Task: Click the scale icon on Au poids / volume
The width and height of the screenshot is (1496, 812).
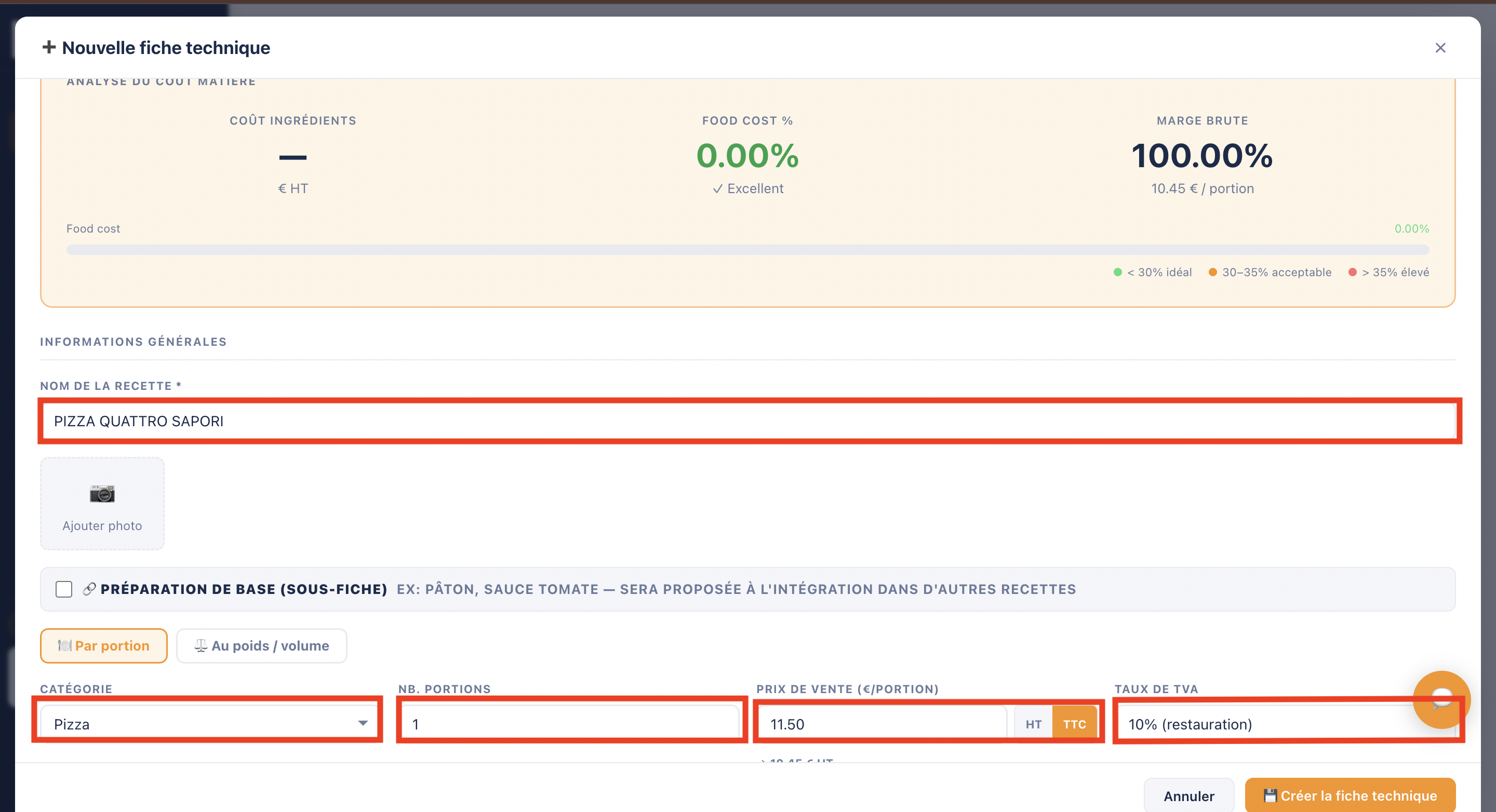Action: pyautogui.click(x=201, y=645)
